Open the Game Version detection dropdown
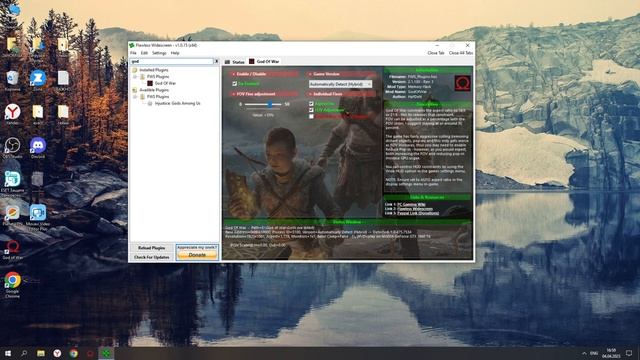 (340, 84)
